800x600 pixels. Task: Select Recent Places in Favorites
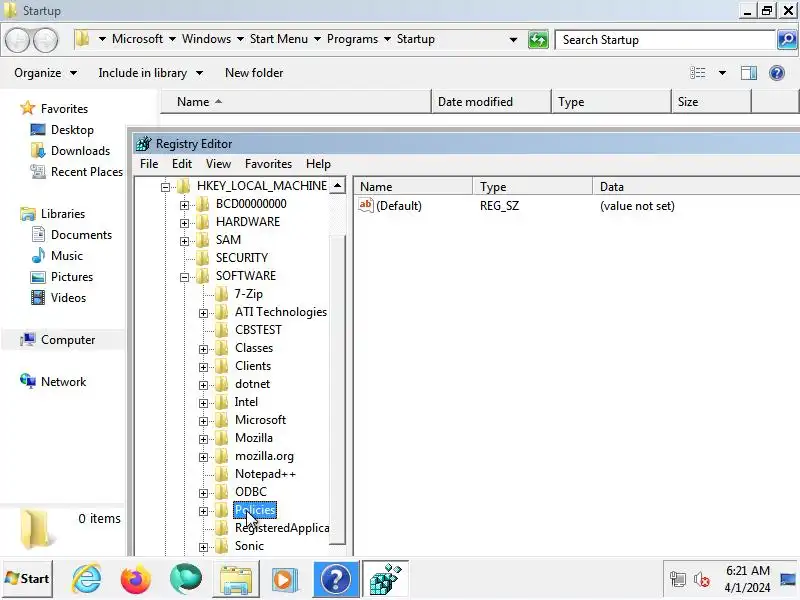[x=86, y=172]
